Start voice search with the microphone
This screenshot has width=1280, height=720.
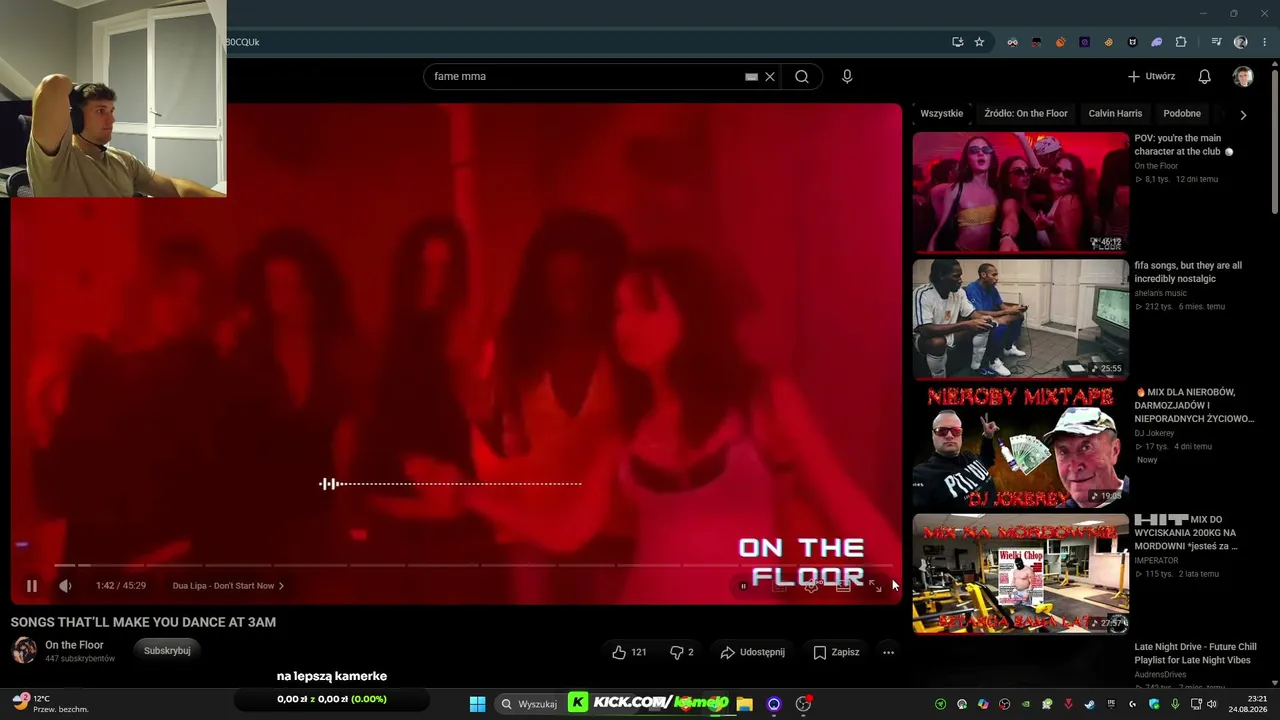click(x=847, y=76)
